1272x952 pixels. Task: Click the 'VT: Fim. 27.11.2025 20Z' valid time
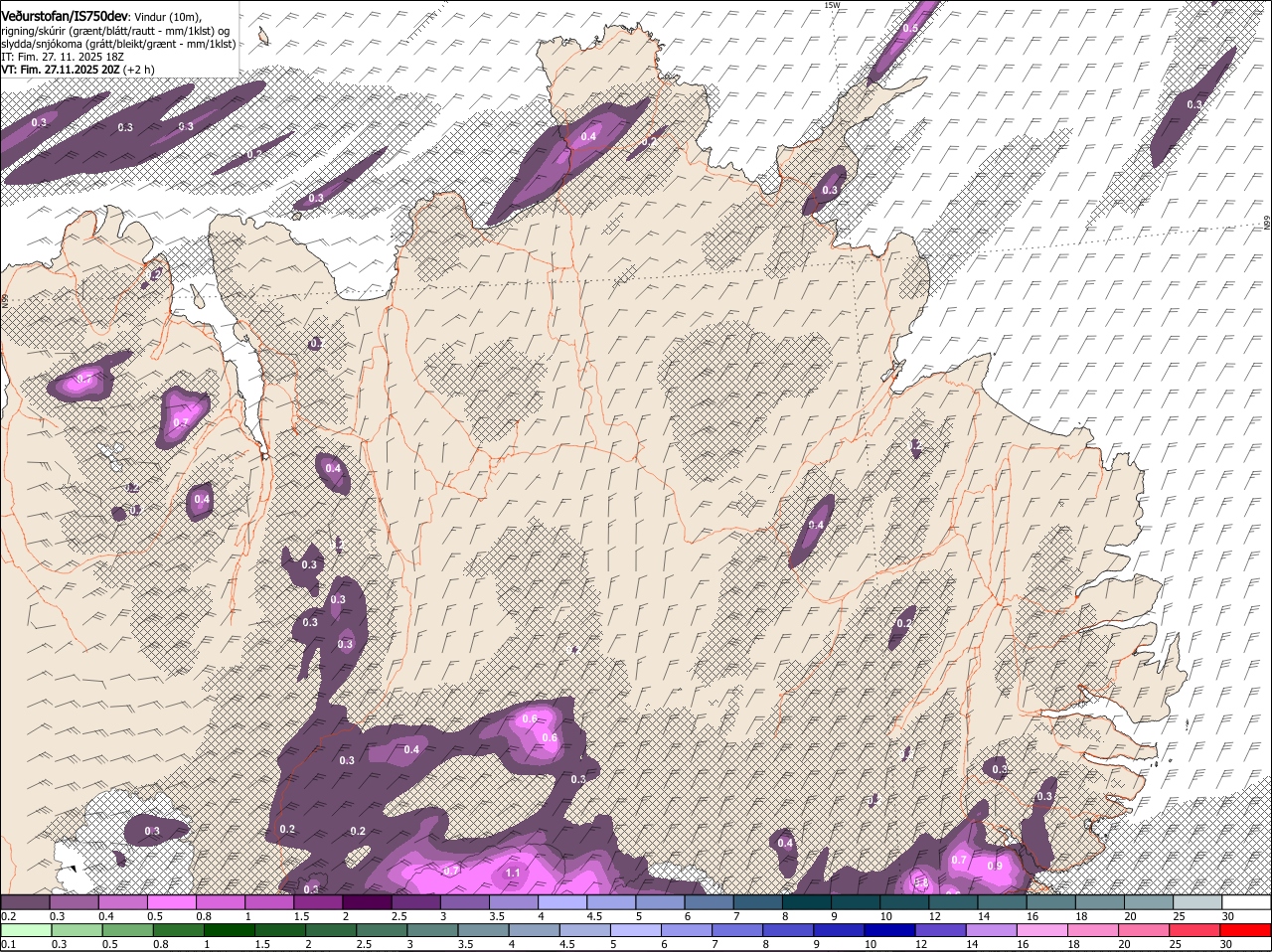pos(60,70)
